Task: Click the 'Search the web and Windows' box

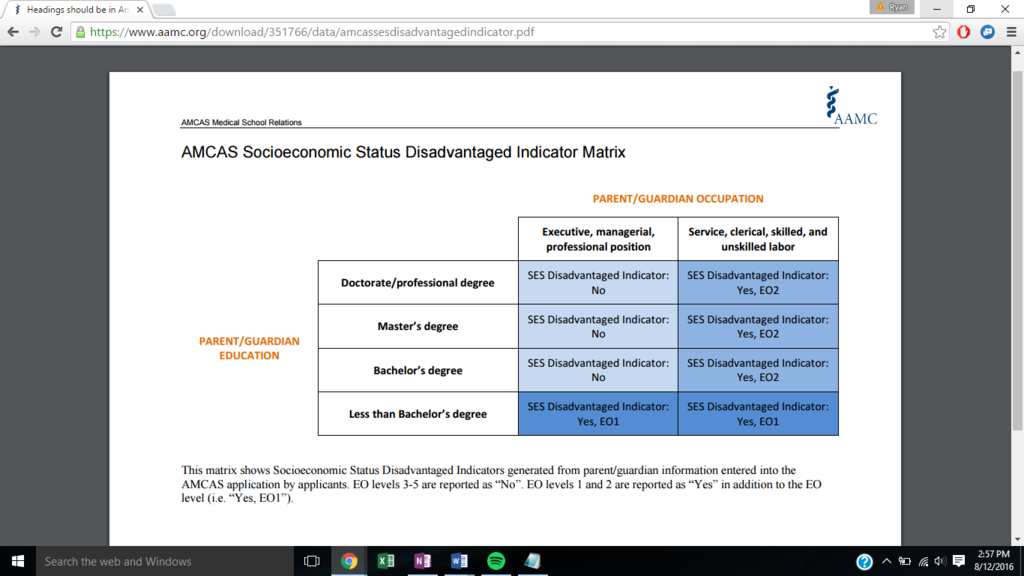Action: [x=165, y=561]
